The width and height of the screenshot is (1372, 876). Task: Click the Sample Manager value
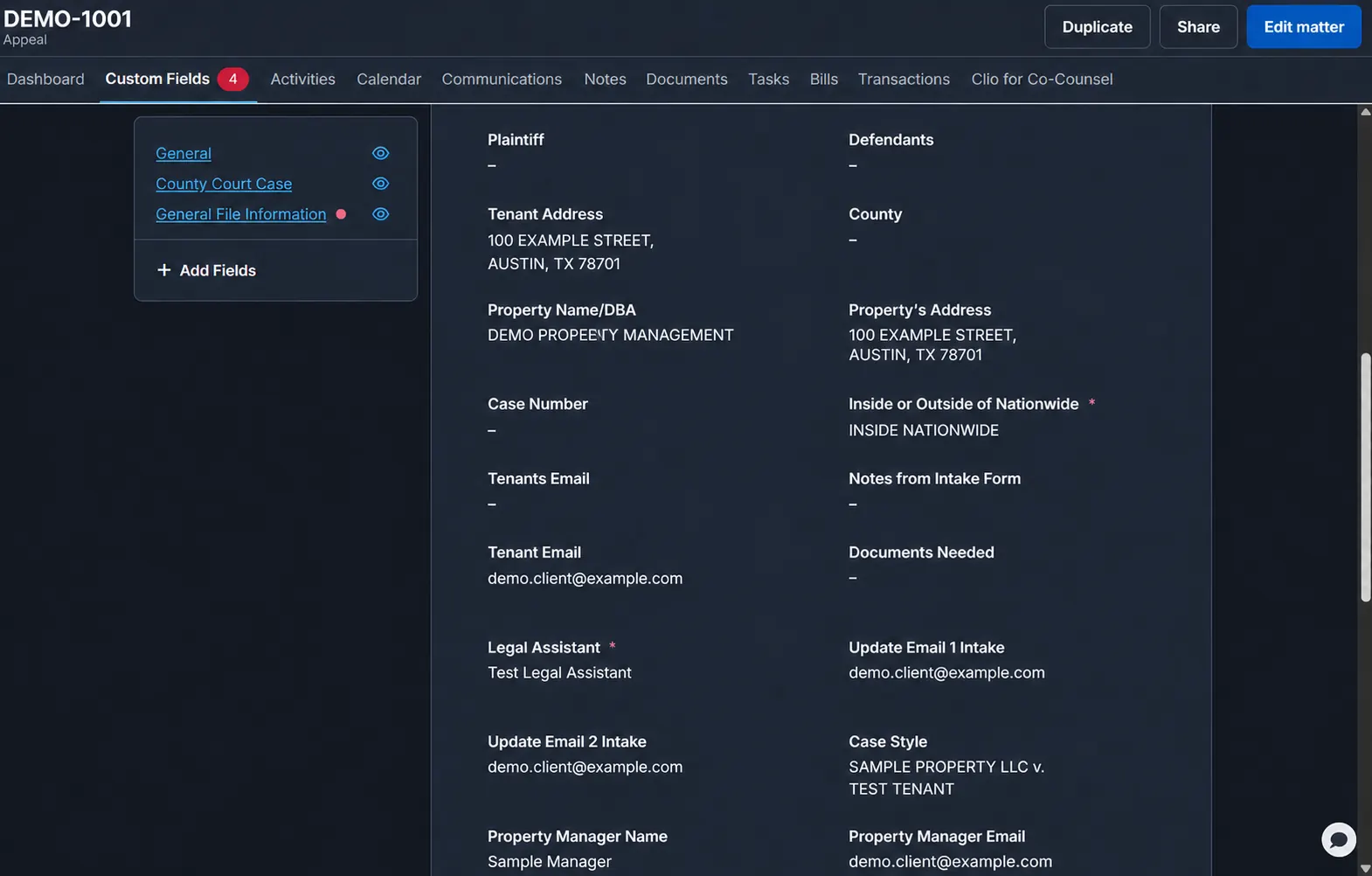(x=549, y=861)
